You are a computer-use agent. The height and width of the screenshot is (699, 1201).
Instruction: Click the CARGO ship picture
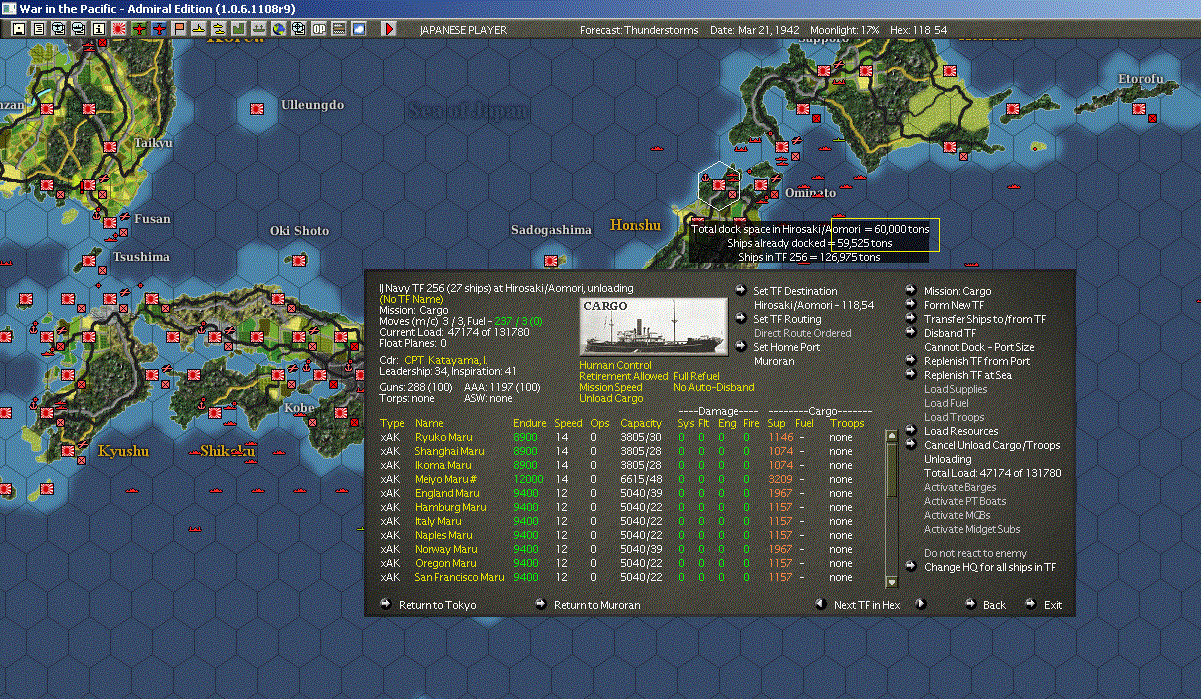(x=654, y=326)
